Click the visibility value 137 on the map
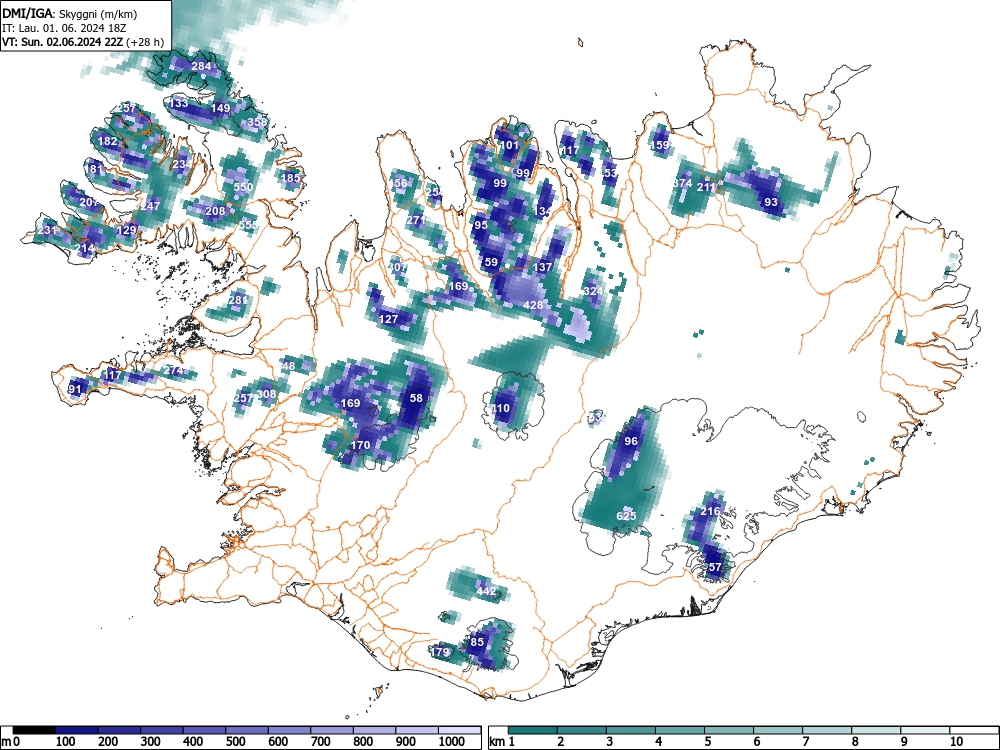The width and height of the screenshot is (1000, 750). pyautogui.click(x=543, y=267)
